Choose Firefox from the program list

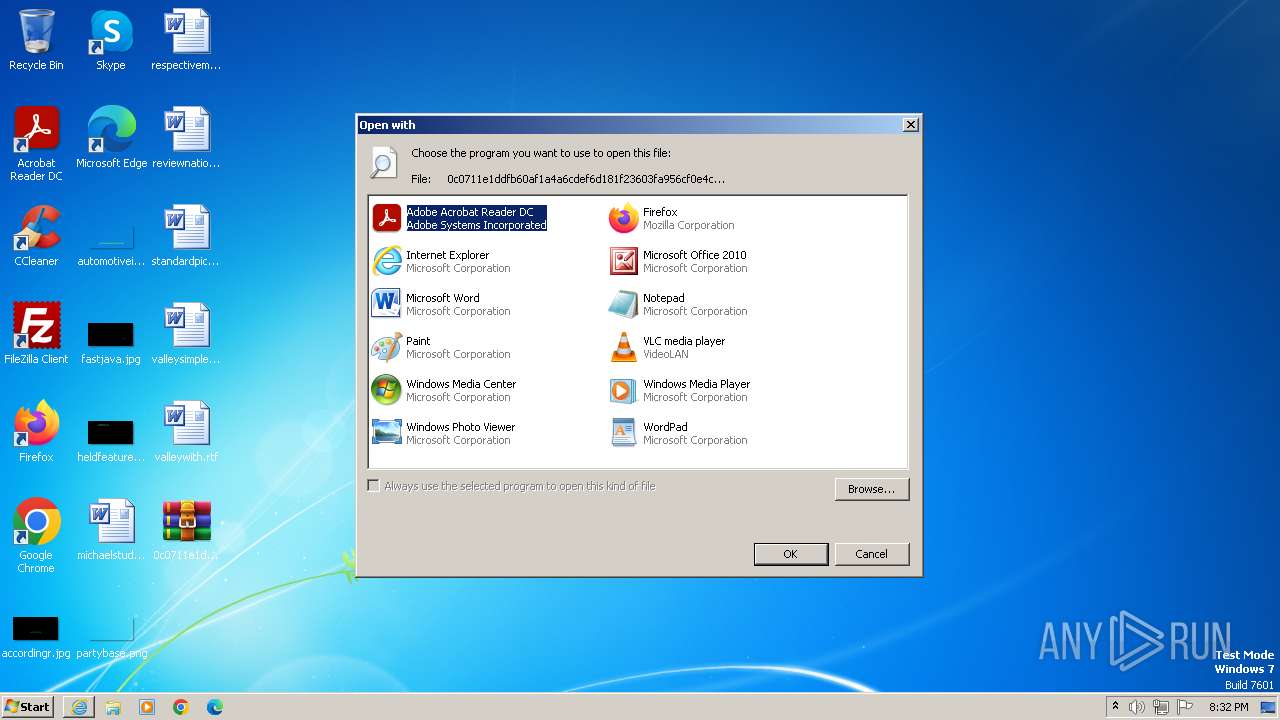672,218
